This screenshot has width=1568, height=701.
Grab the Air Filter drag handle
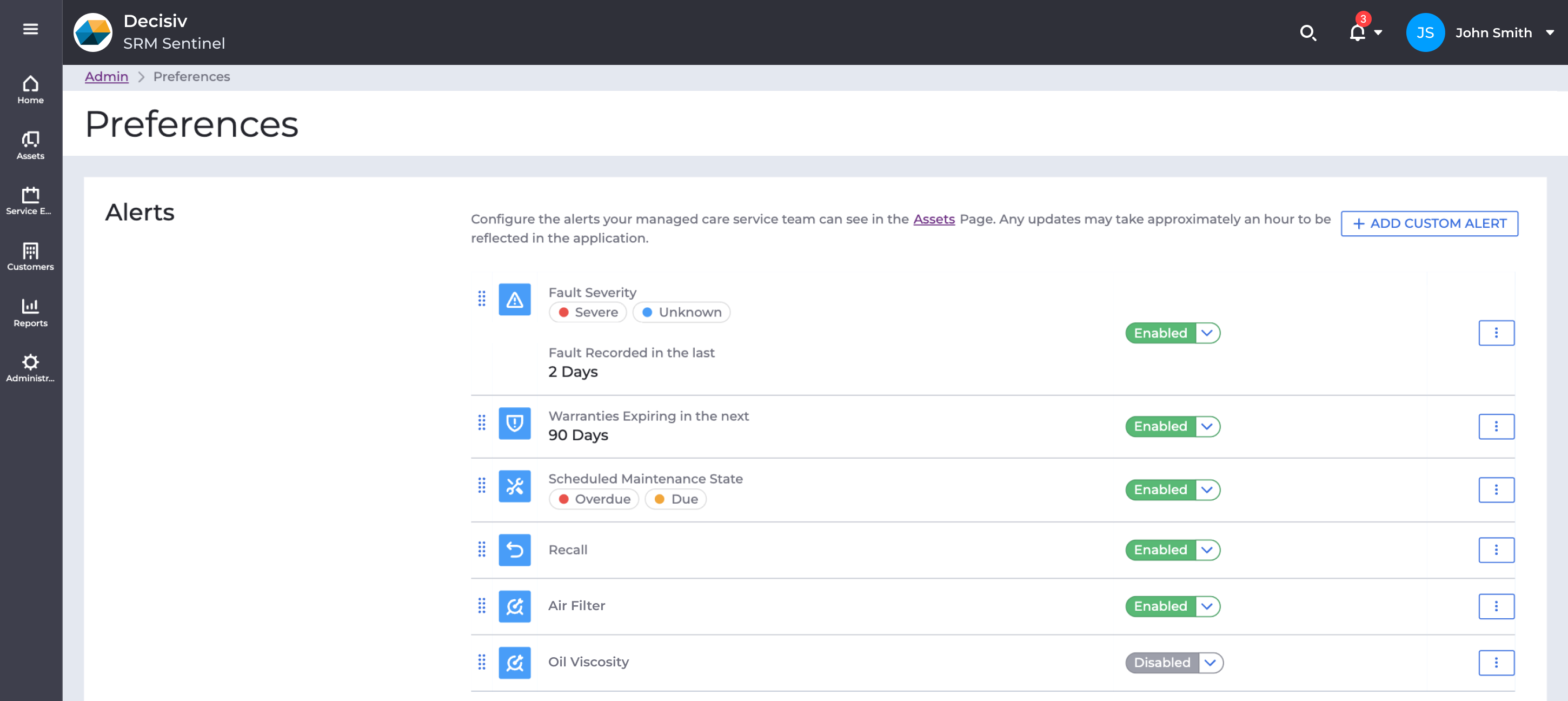[481, 606]
